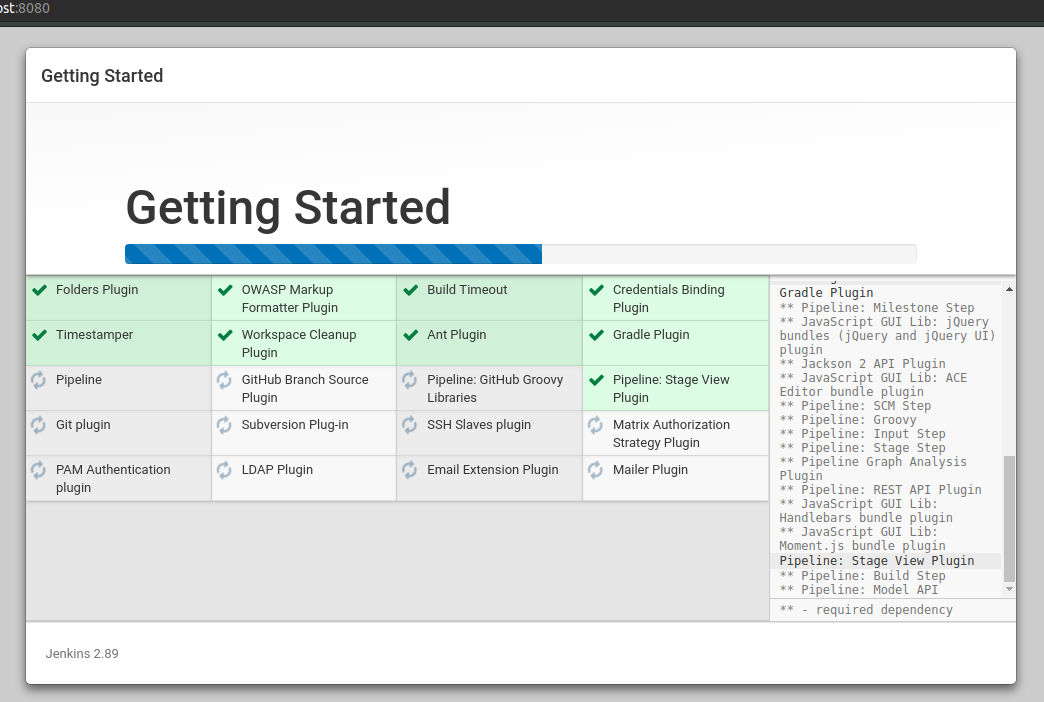
Task: Click the pending icon for Matrix Authorization Strategy Plugin
Action: click(595, 425)
